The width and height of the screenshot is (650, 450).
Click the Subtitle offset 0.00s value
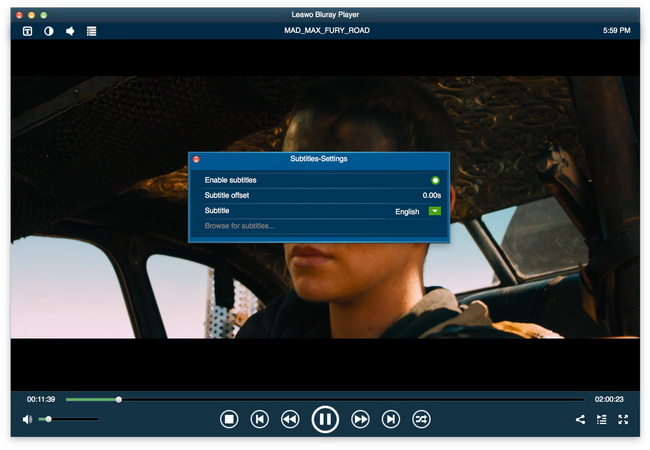(431, 196)
